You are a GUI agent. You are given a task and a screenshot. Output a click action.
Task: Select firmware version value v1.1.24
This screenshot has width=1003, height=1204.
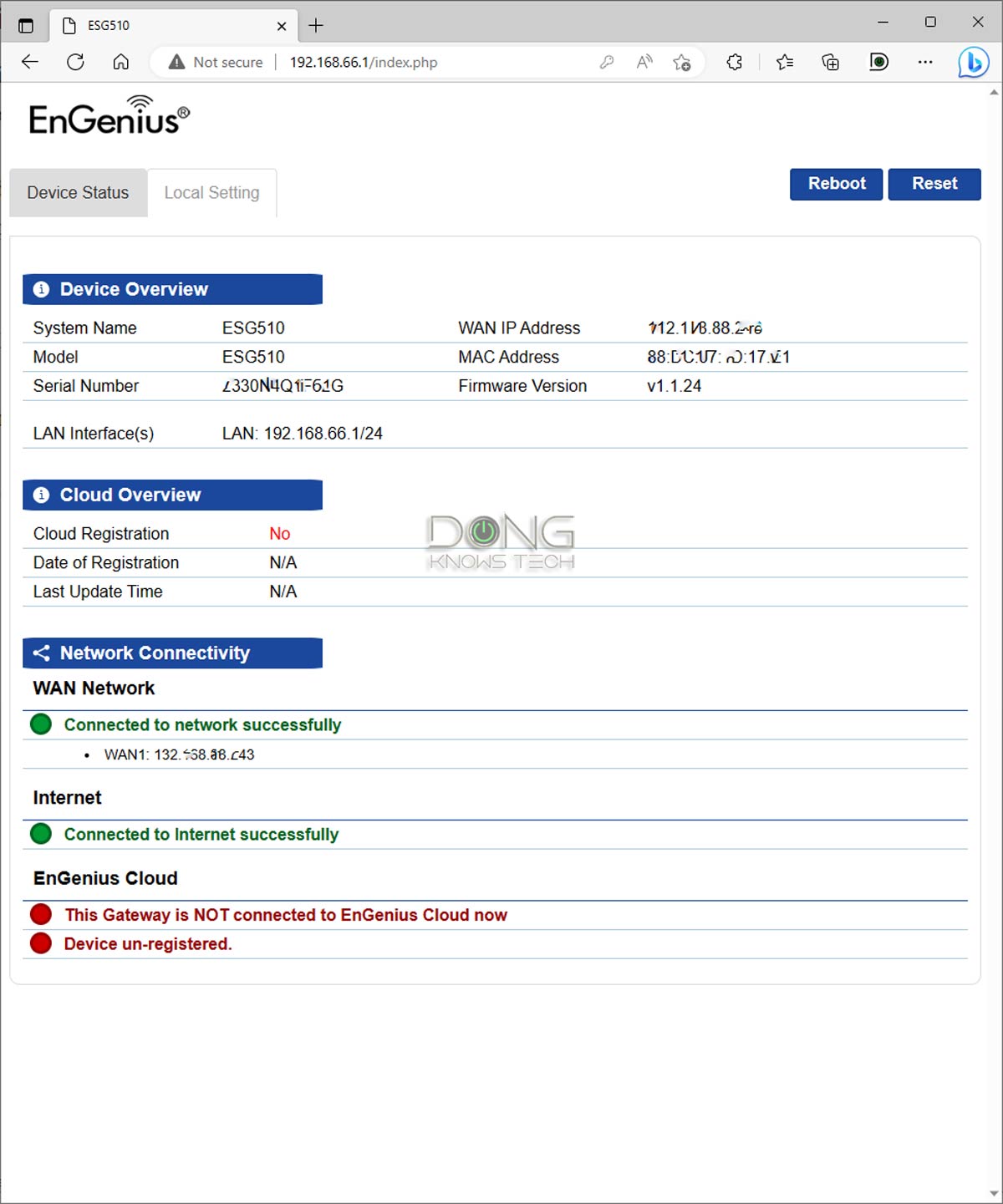point(674,386)
